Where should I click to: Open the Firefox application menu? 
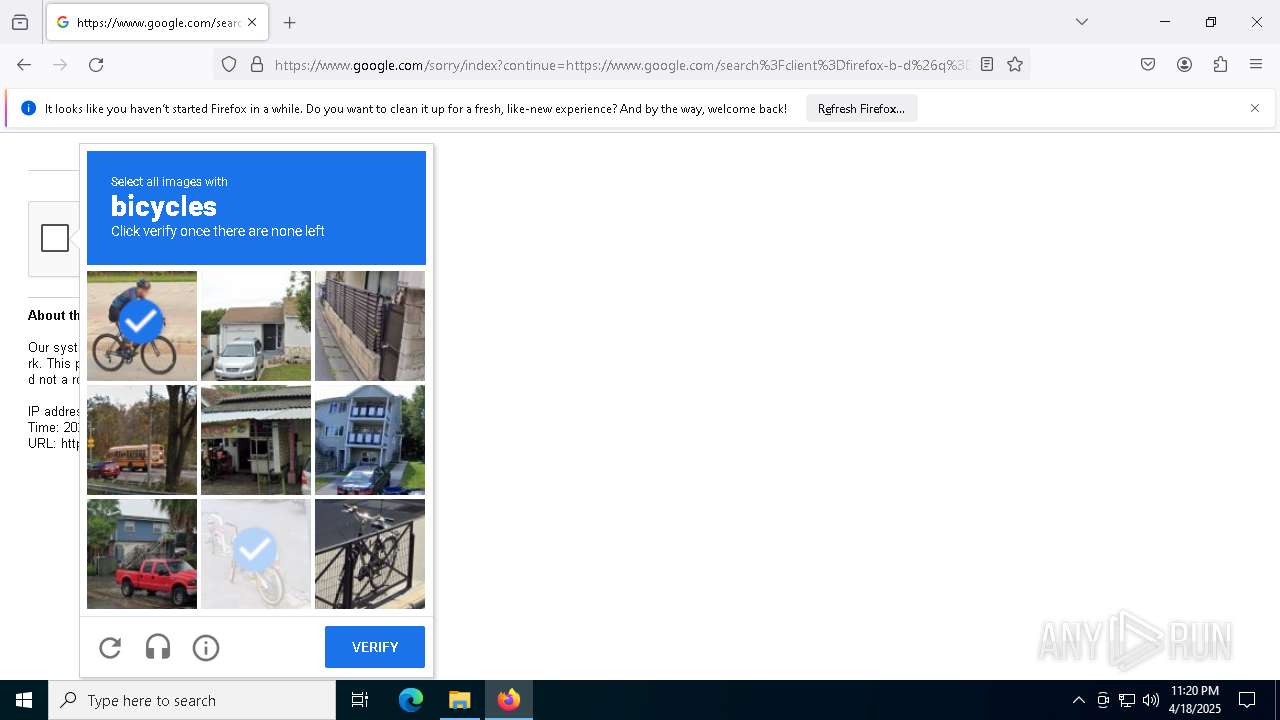pos(1256,65)
